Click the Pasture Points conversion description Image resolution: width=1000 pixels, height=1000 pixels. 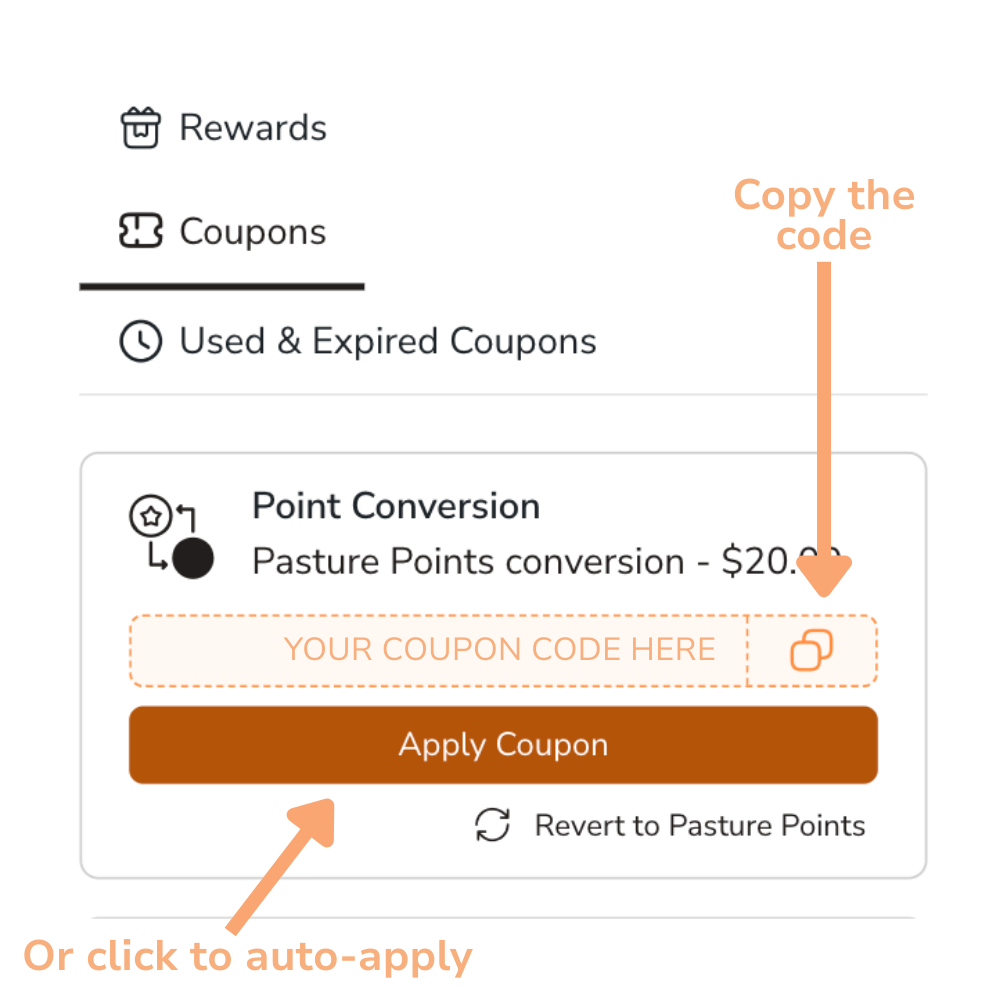click(x=520, y=562)
